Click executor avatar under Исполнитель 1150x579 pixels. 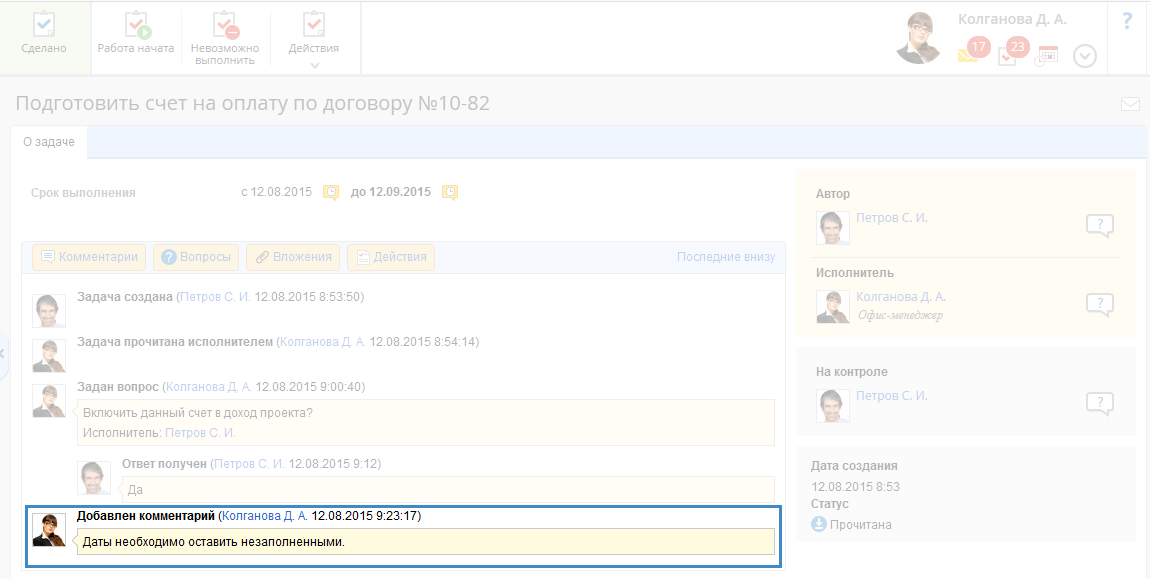coord(833,306)
